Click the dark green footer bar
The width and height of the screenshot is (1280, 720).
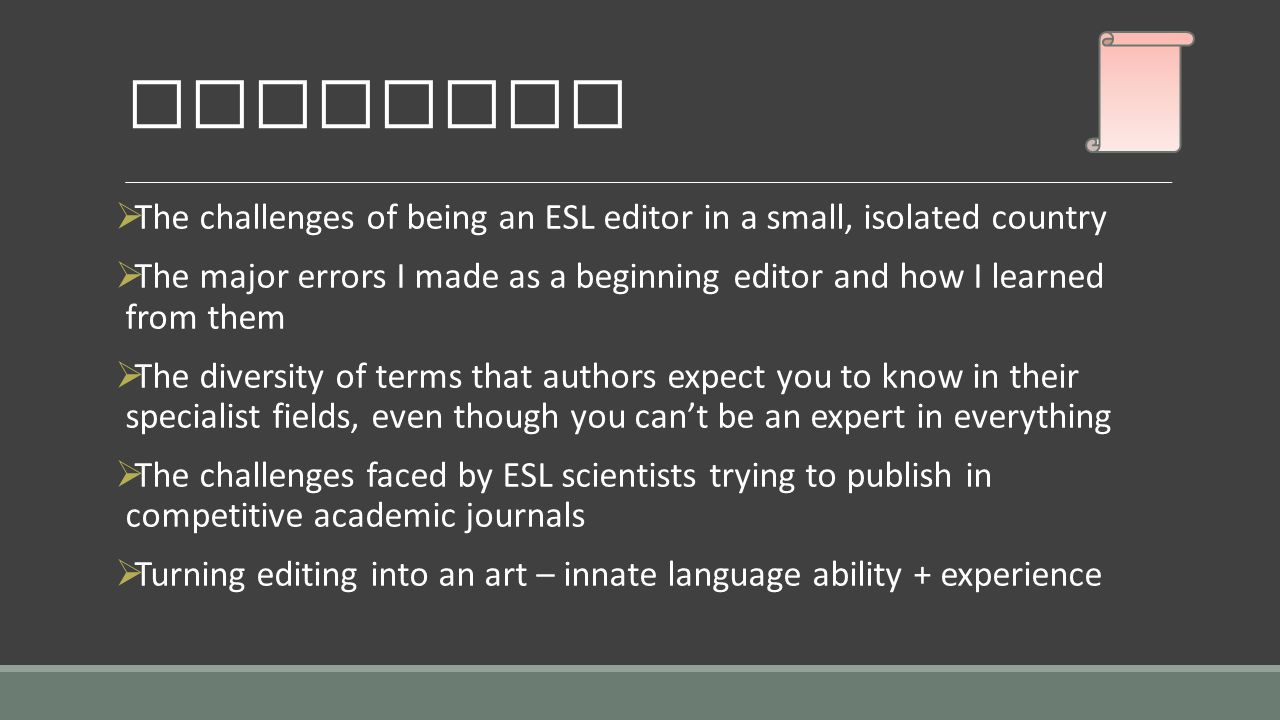640,696
